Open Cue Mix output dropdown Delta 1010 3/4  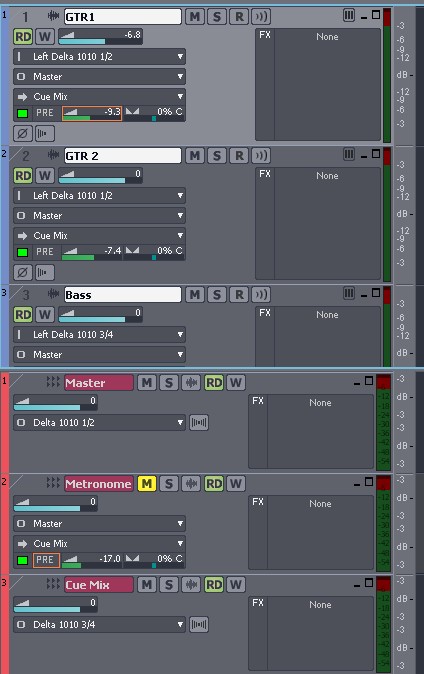[100, 625]
